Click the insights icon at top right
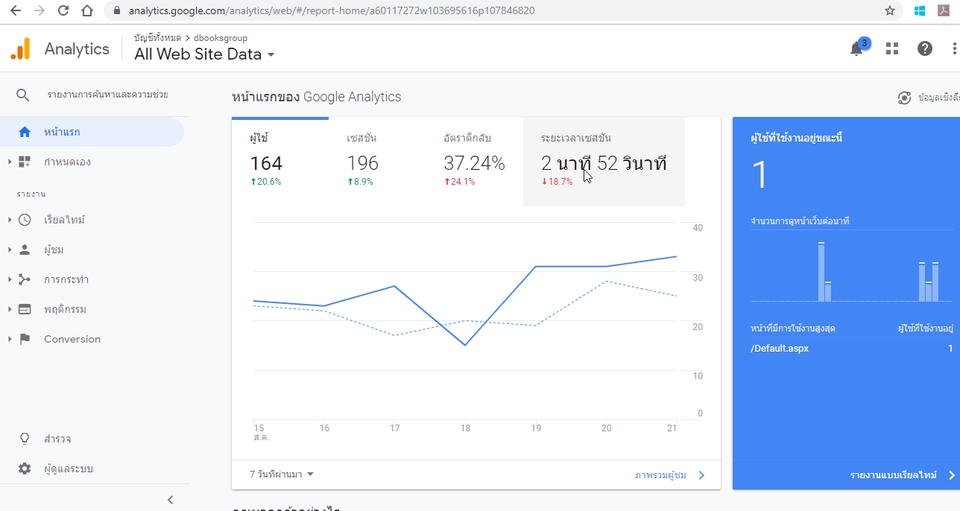 point(905,98)
